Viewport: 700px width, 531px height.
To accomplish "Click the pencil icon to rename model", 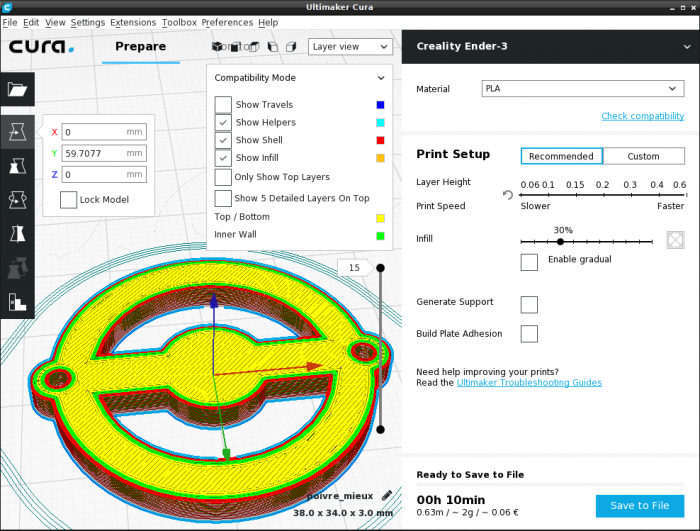I will 387,495.
